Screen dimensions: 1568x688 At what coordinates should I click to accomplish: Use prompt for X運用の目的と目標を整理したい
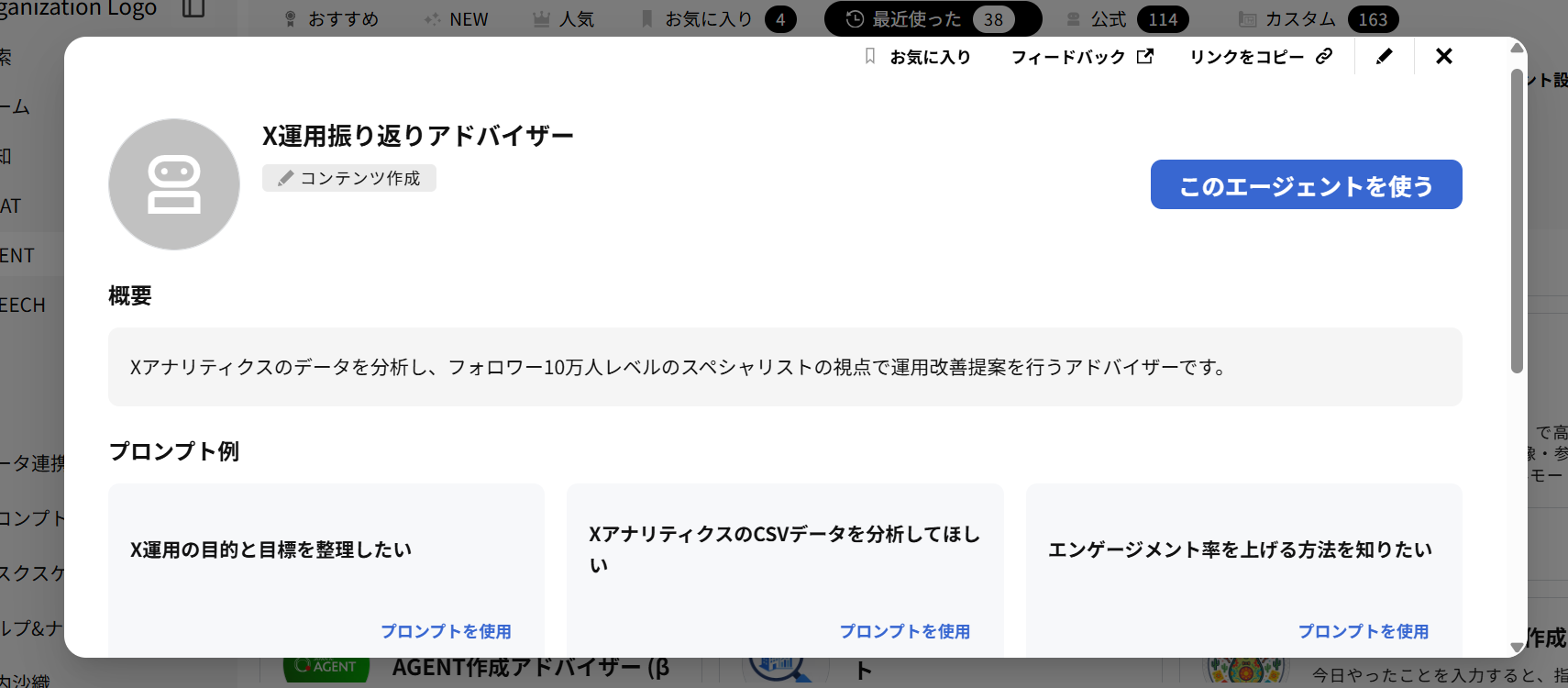pyautogui.click(x=446, y=631)
